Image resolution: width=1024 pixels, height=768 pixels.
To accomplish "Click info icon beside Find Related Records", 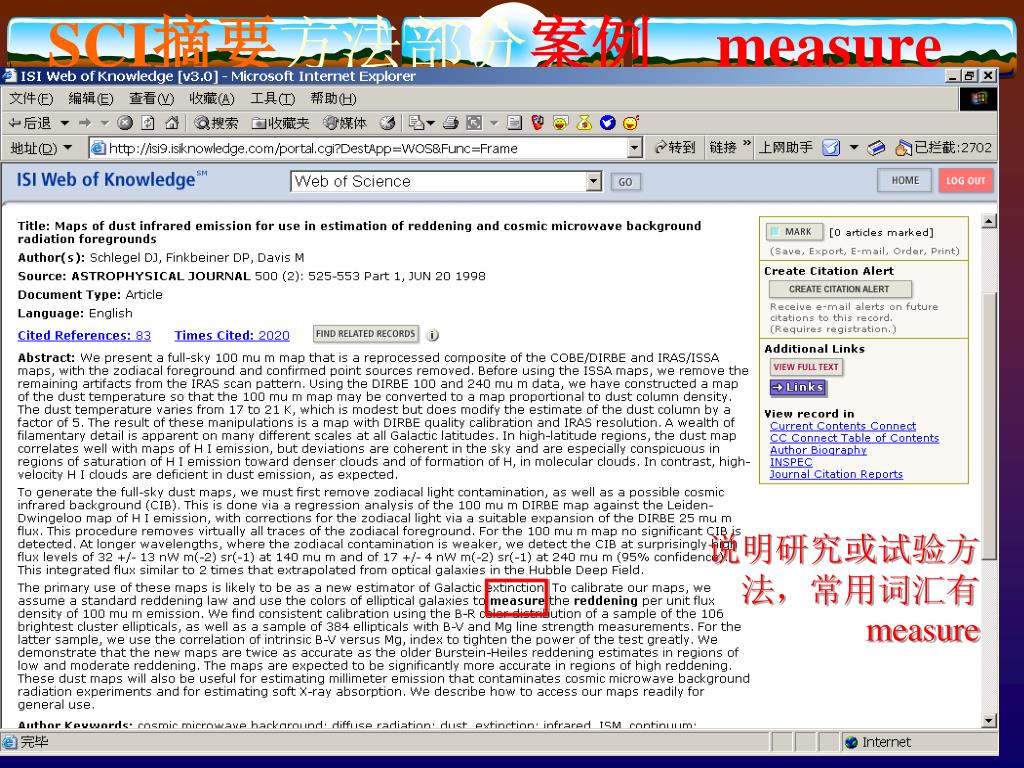I will point(432,335).
